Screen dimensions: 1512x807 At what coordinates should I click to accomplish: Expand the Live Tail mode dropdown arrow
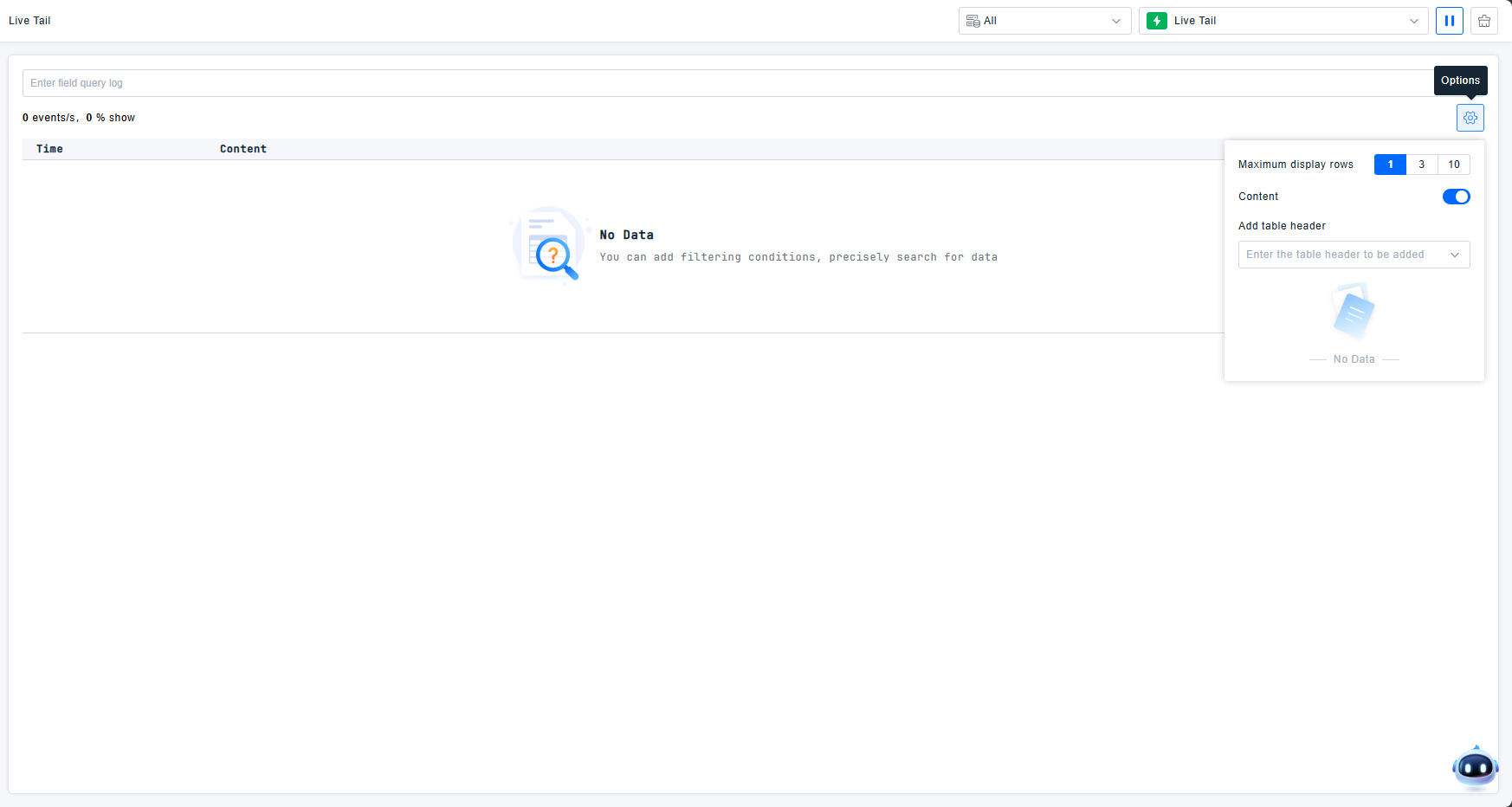[1413, 21]
